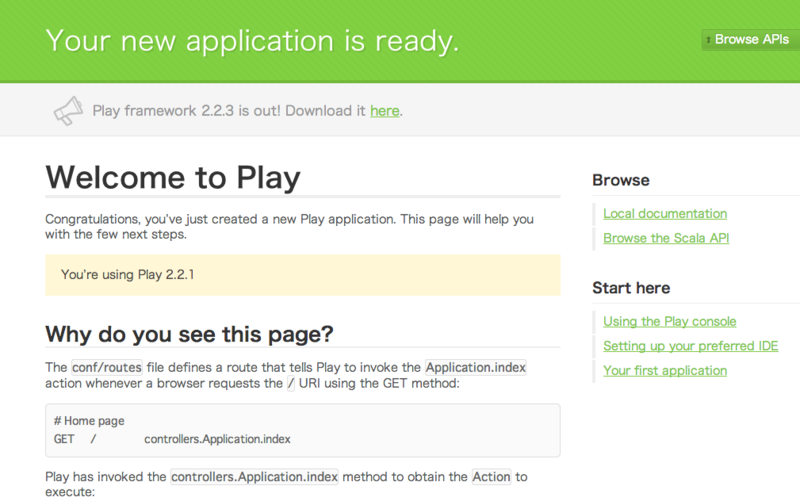Open Your first application link
The width and height of the screenshot is (800, 501).
[665, 370]
